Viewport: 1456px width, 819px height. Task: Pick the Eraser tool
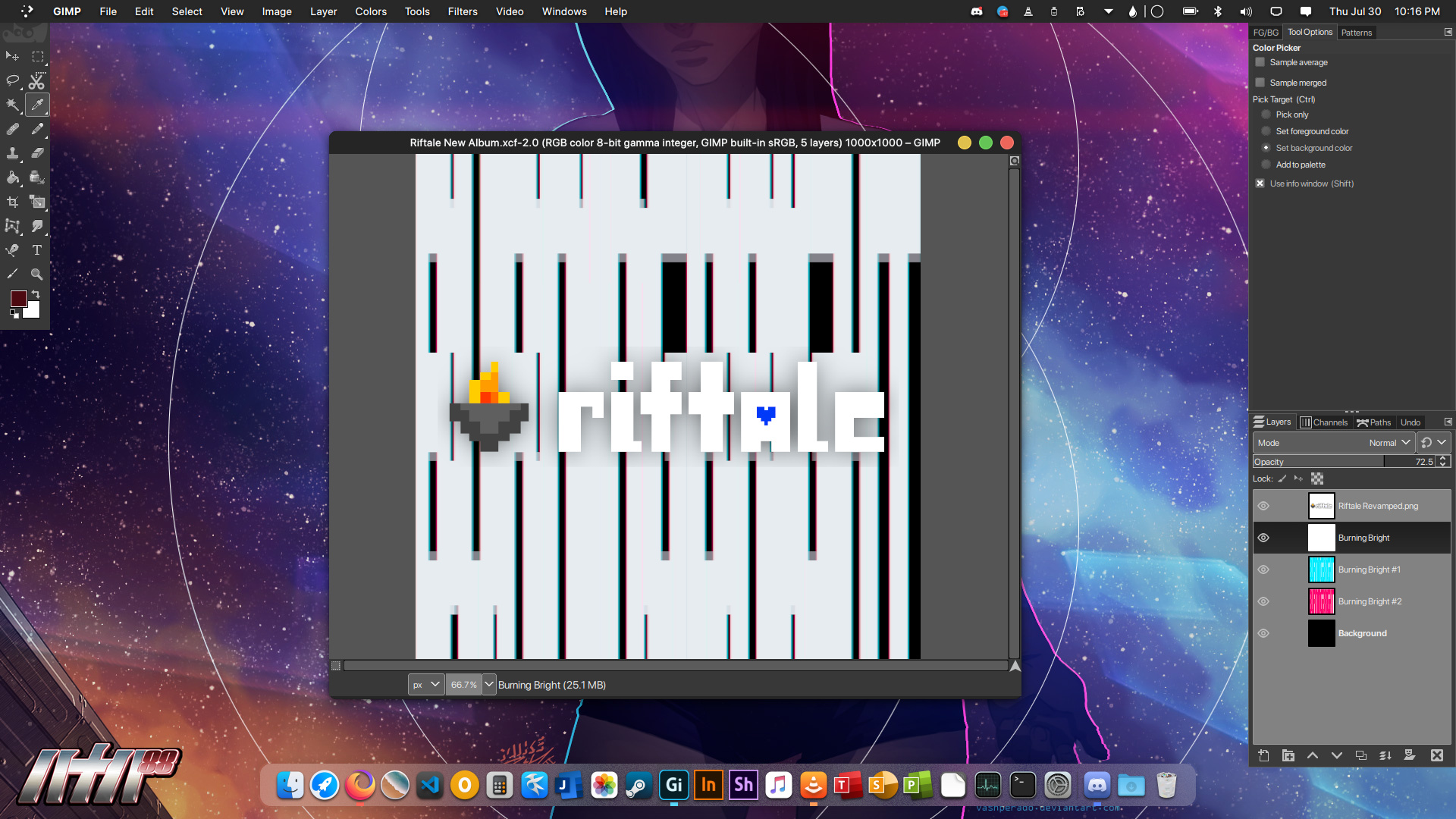point(36,153)
